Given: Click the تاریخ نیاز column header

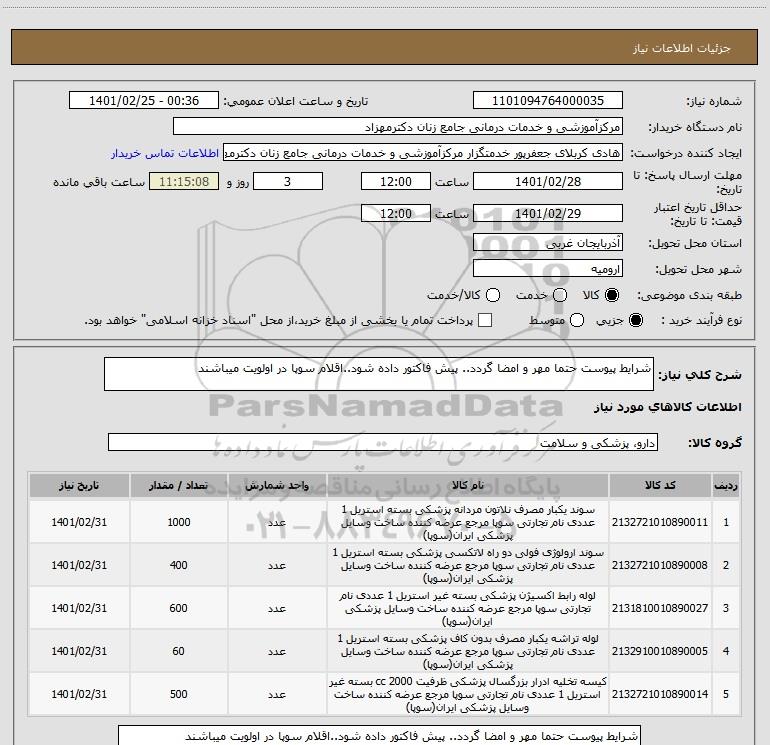Looking at the screenshot, I should click(79, 486).
